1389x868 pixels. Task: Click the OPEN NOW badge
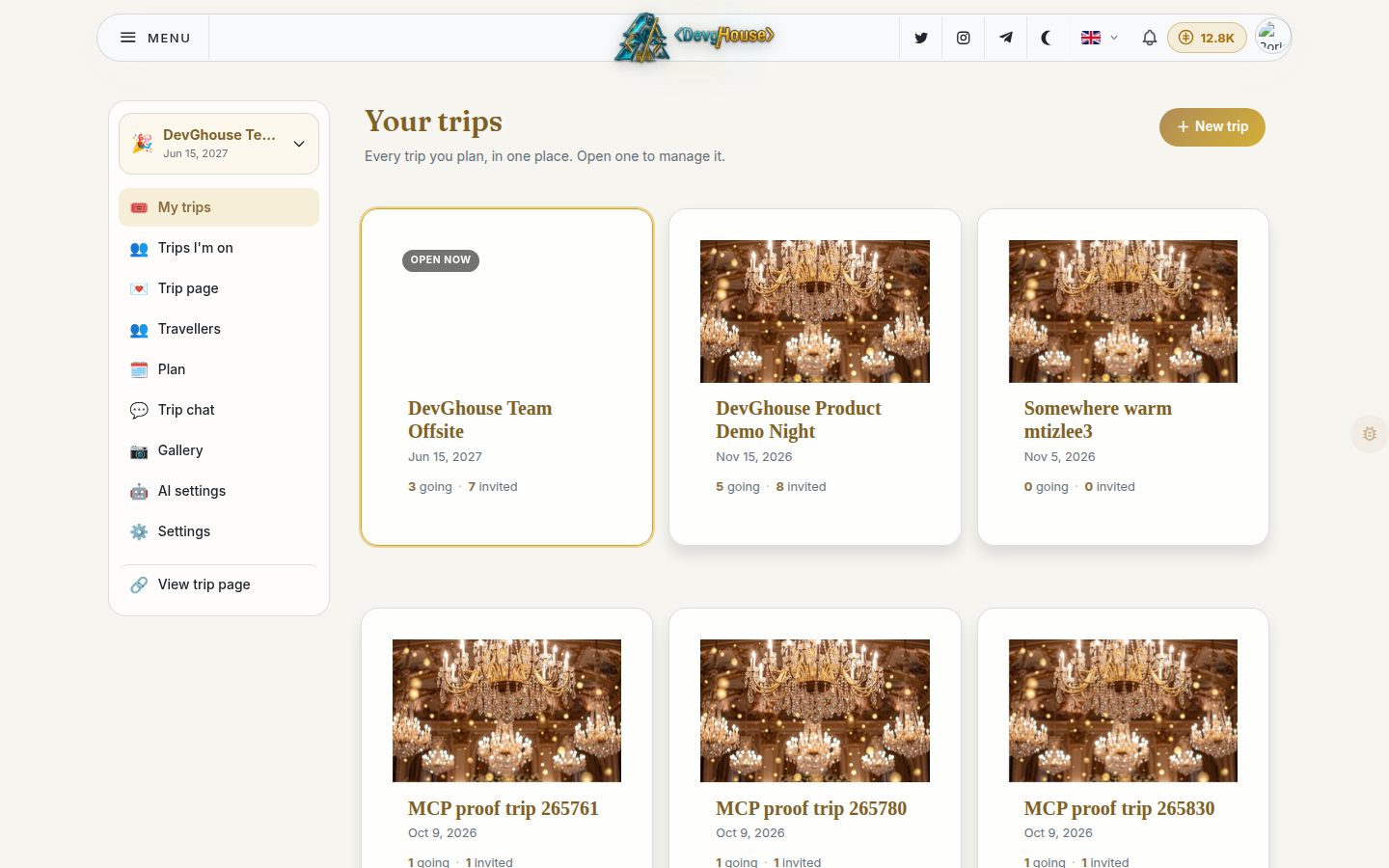coord(441,260)
